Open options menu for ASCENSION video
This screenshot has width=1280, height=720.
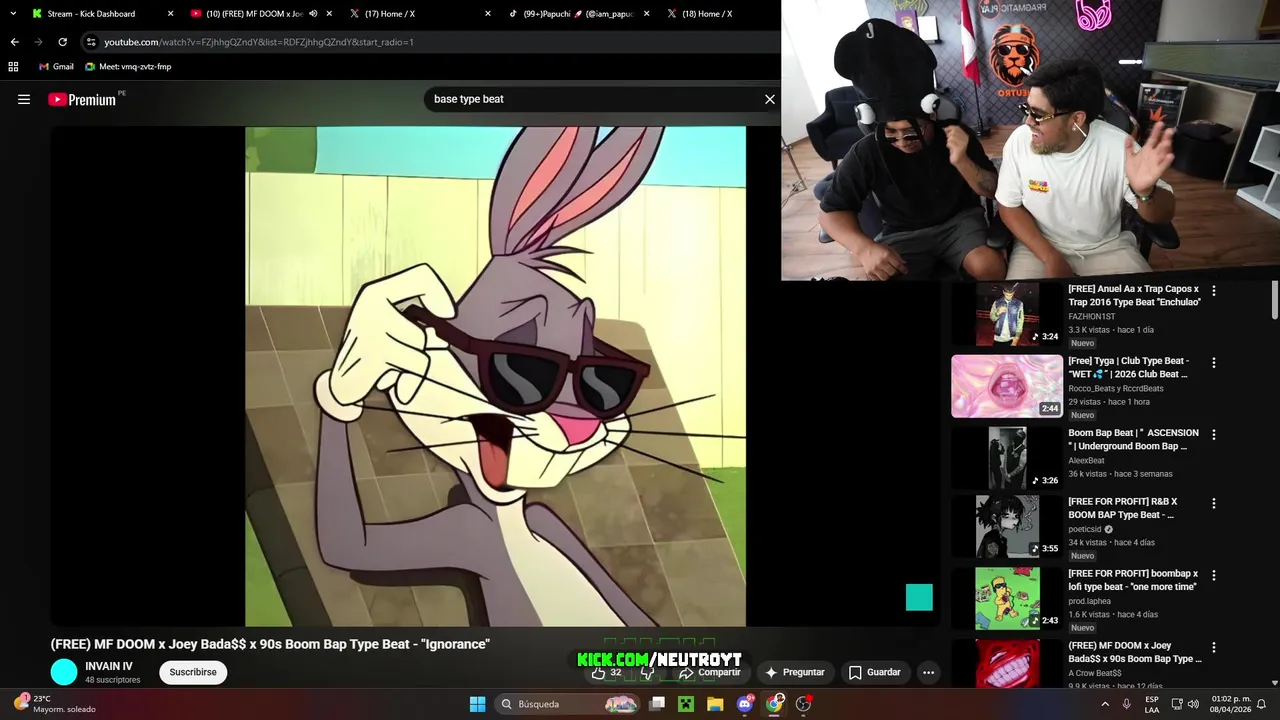(1214, 435)
